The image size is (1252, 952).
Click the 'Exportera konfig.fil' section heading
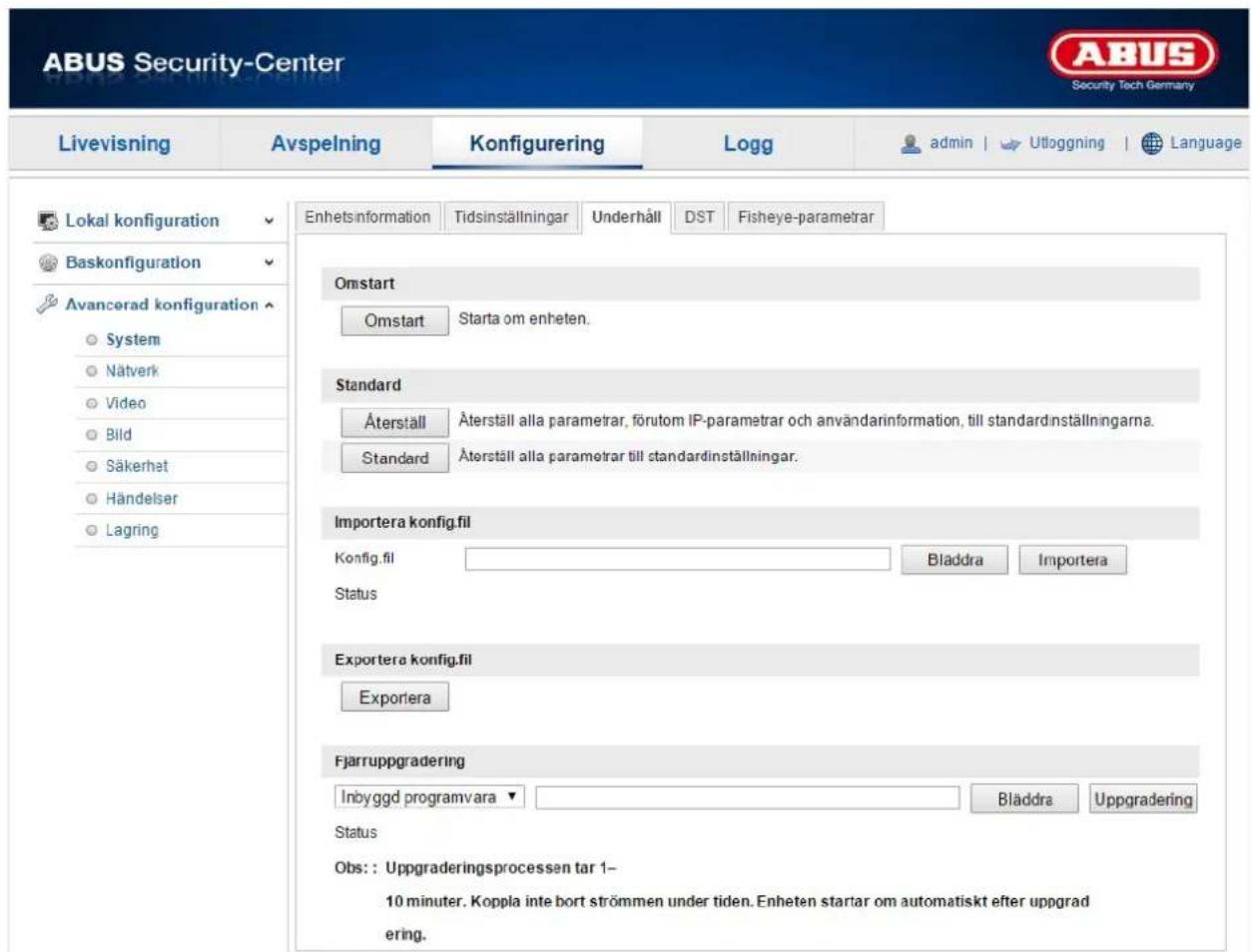pos(403,660)
